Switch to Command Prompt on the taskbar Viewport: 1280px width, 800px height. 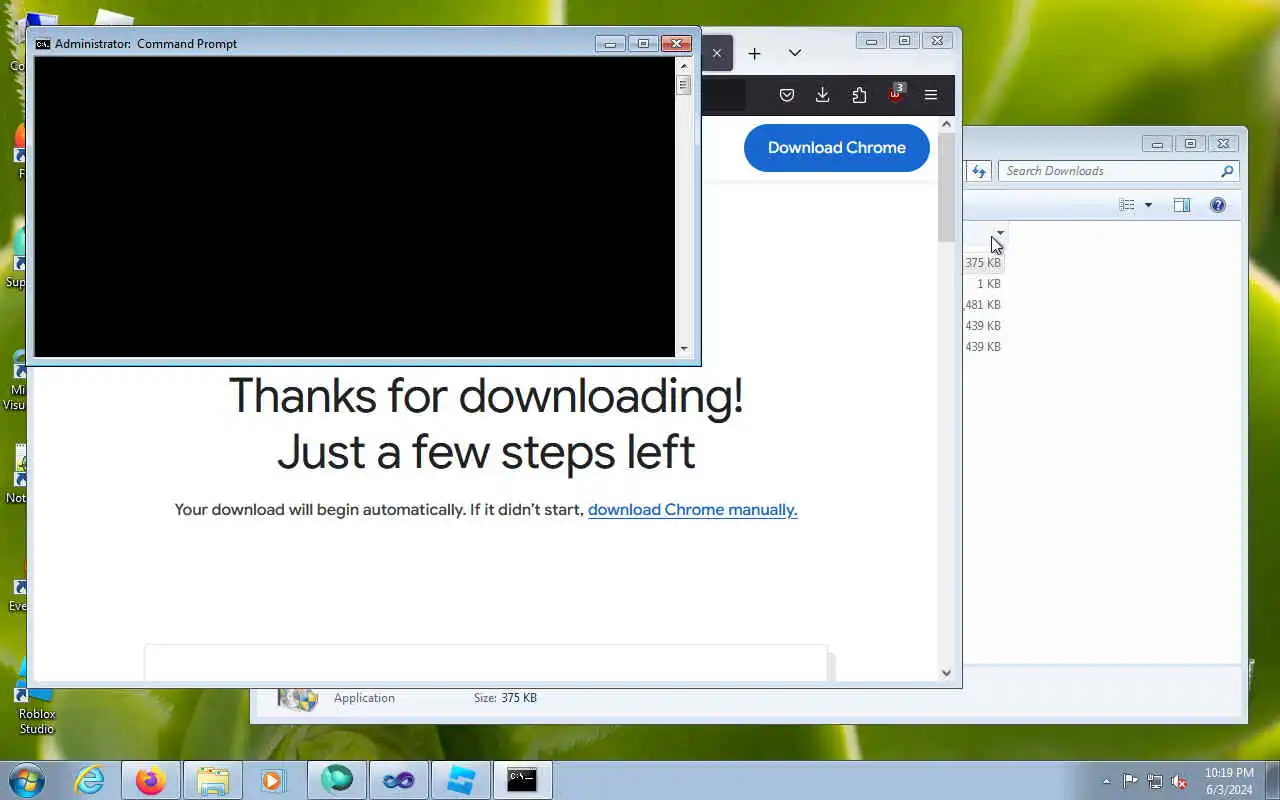pos(523,780)
